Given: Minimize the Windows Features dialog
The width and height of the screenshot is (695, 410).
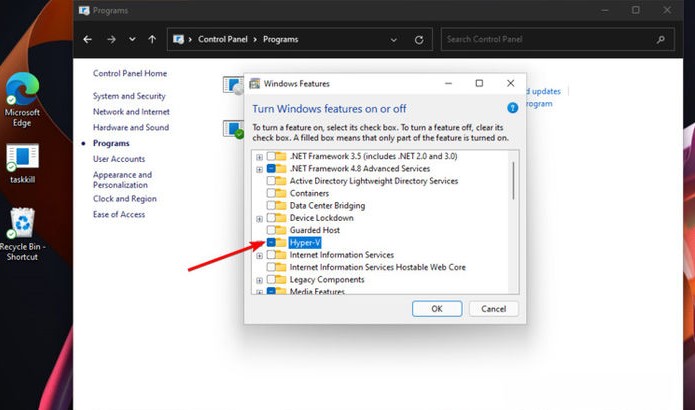Looking at the screenshot, I should pos(449,83).
